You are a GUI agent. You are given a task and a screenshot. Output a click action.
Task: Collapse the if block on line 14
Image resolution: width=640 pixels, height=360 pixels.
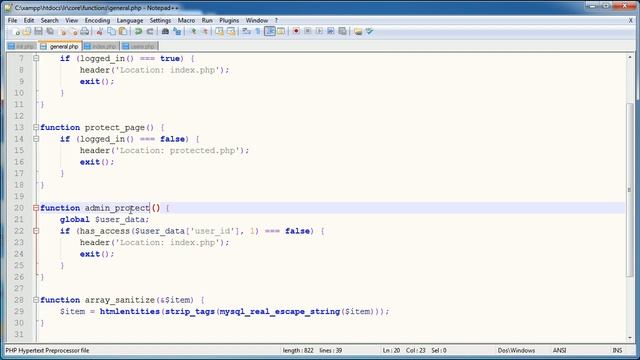pos(36,139)
